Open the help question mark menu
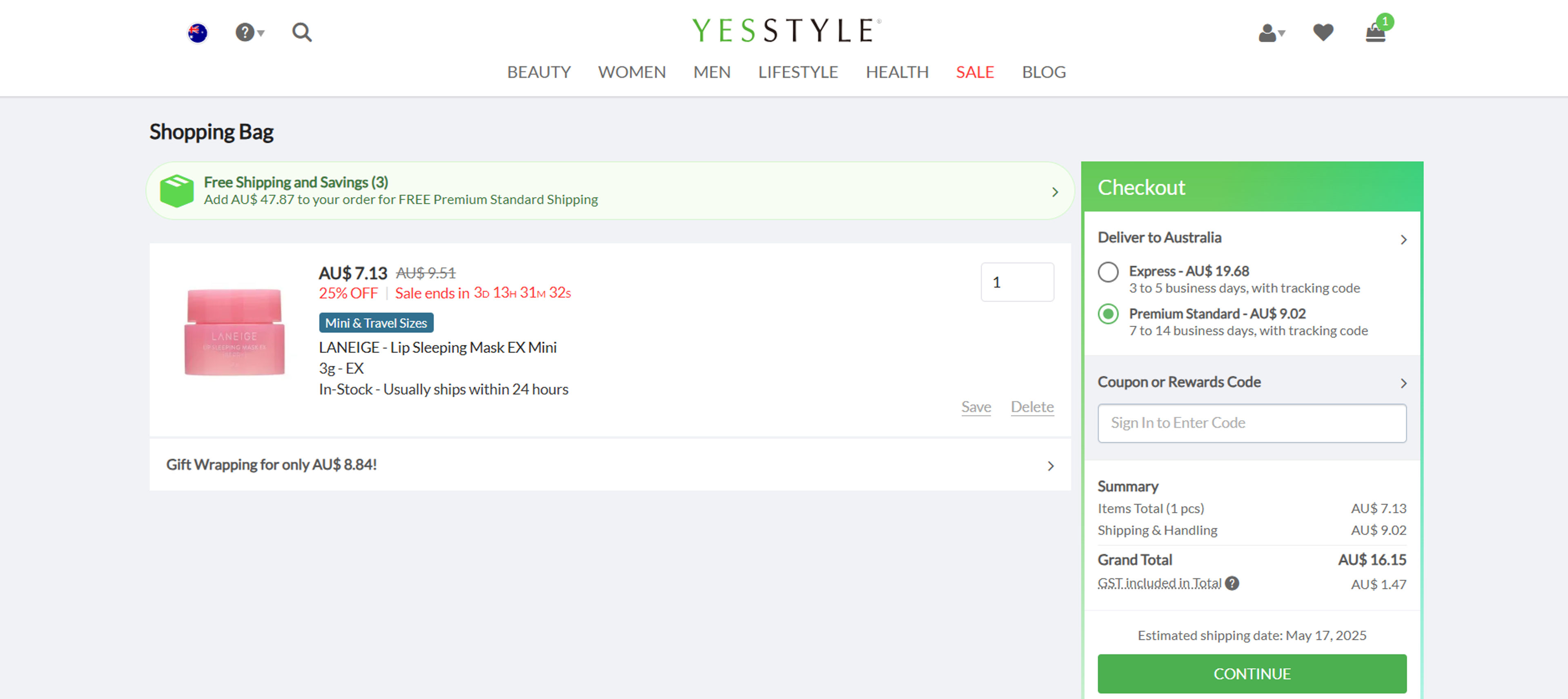 [x=249, y=32]
